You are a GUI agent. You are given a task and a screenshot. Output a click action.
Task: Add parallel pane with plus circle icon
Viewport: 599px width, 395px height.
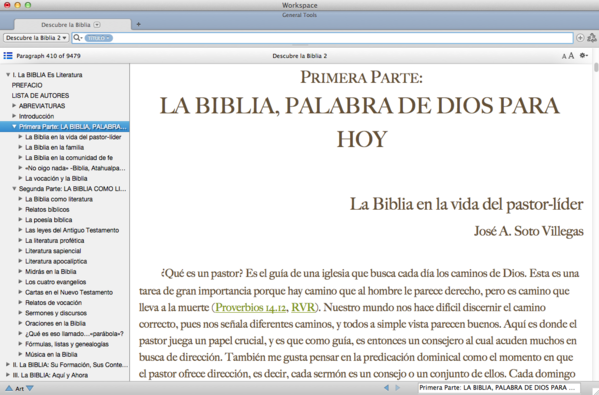coord(580,37)
